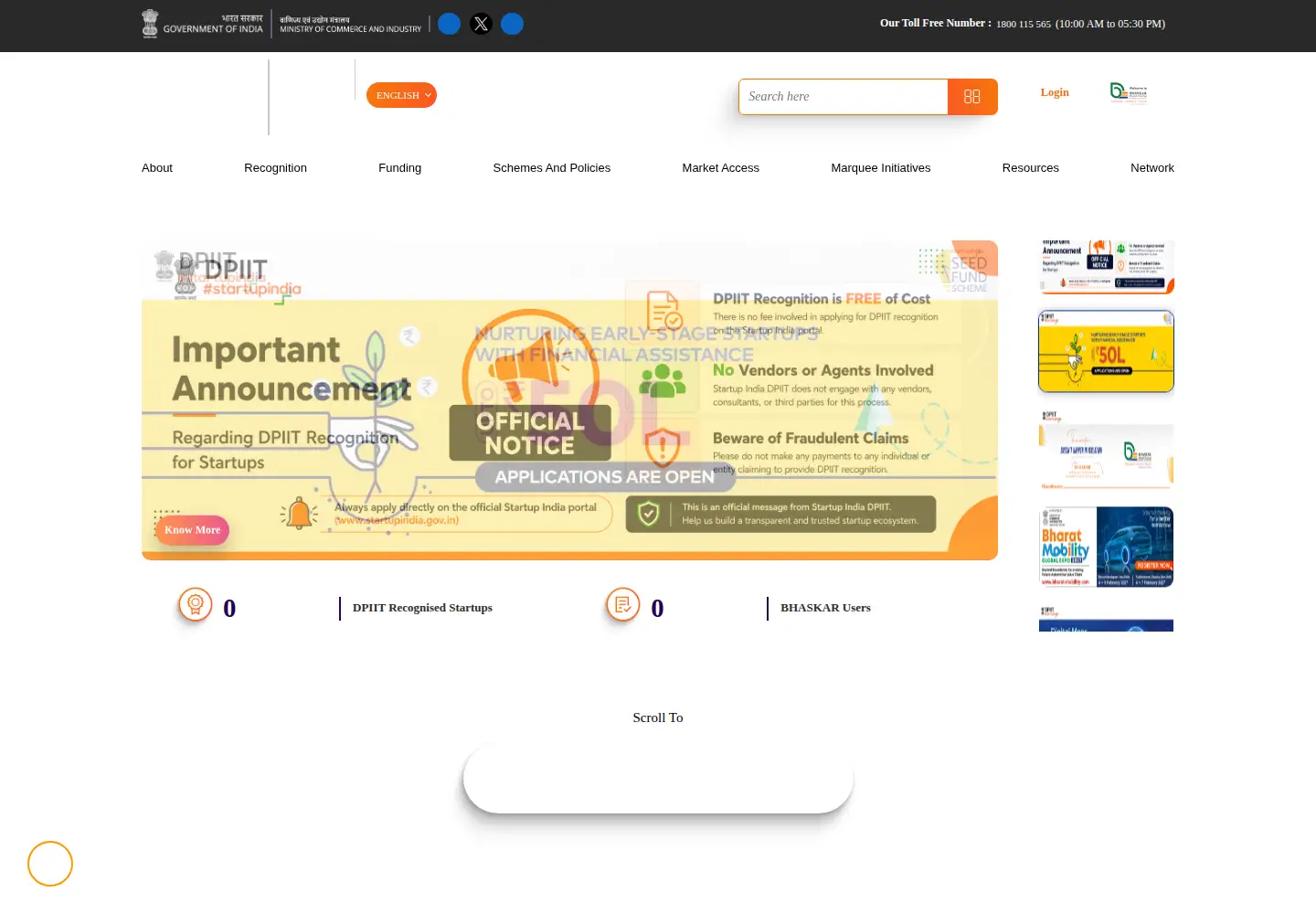Click the DPIIT Recognised Startups label
1316x914 pixels.
[422, 608]
